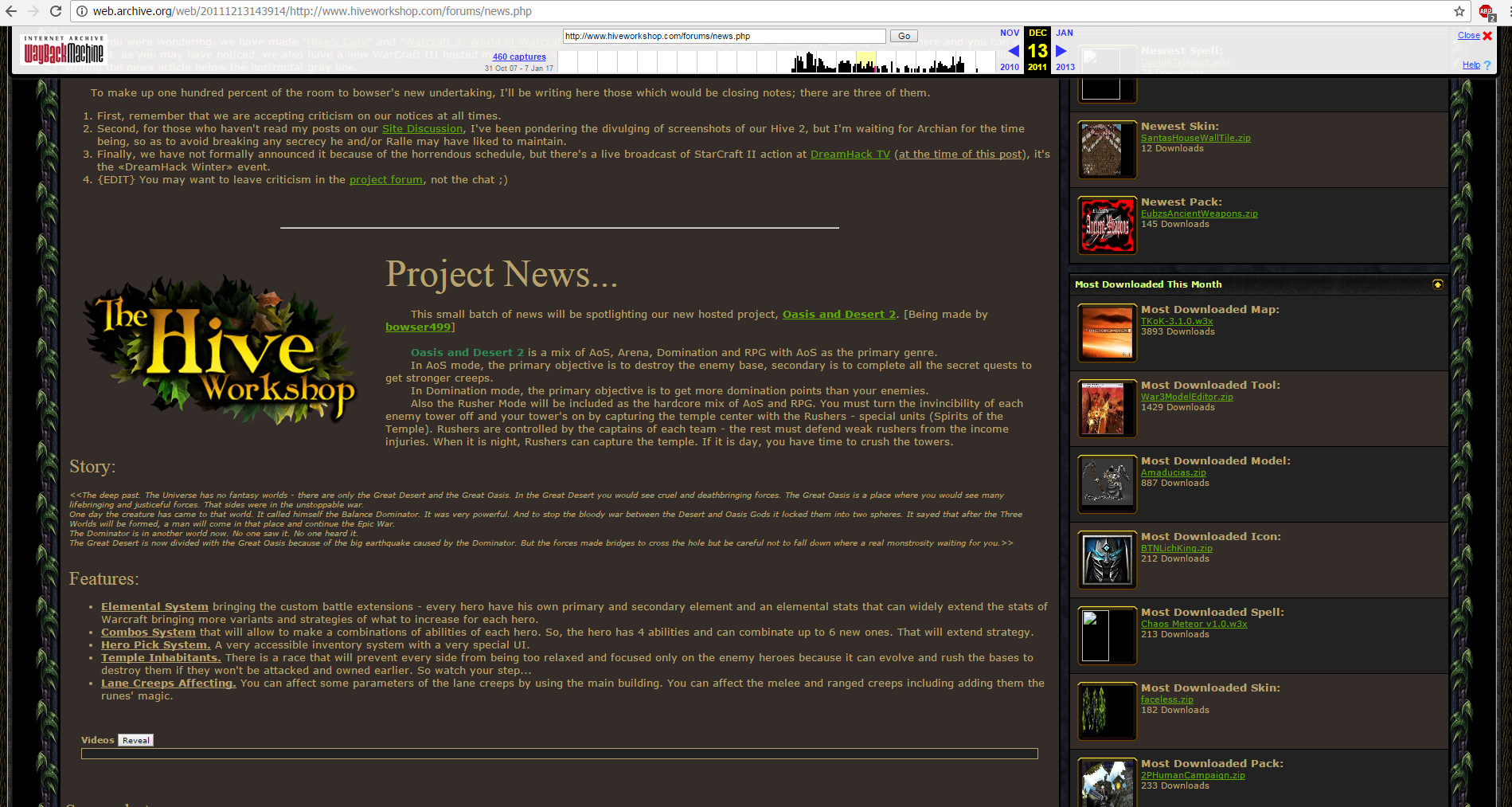Bookmark the page with the star icon
Screen dimensions: 1512x807
1459,11
